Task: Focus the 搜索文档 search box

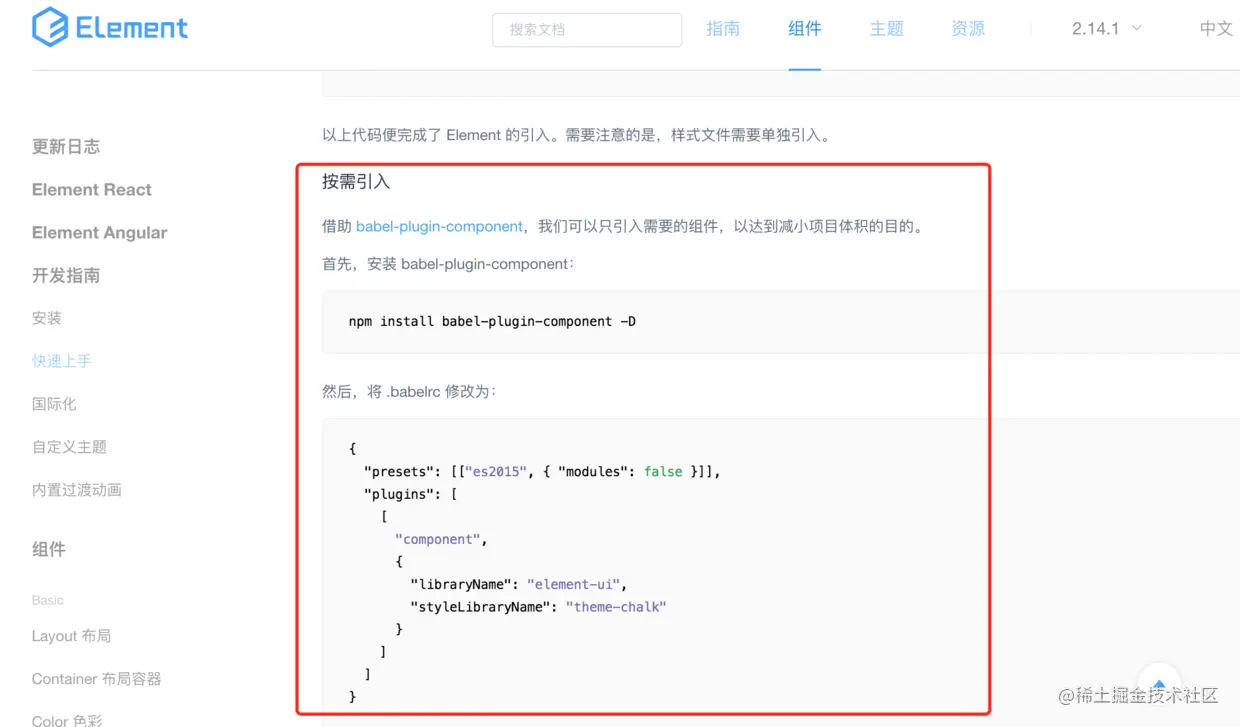Action: coord(587,30)
